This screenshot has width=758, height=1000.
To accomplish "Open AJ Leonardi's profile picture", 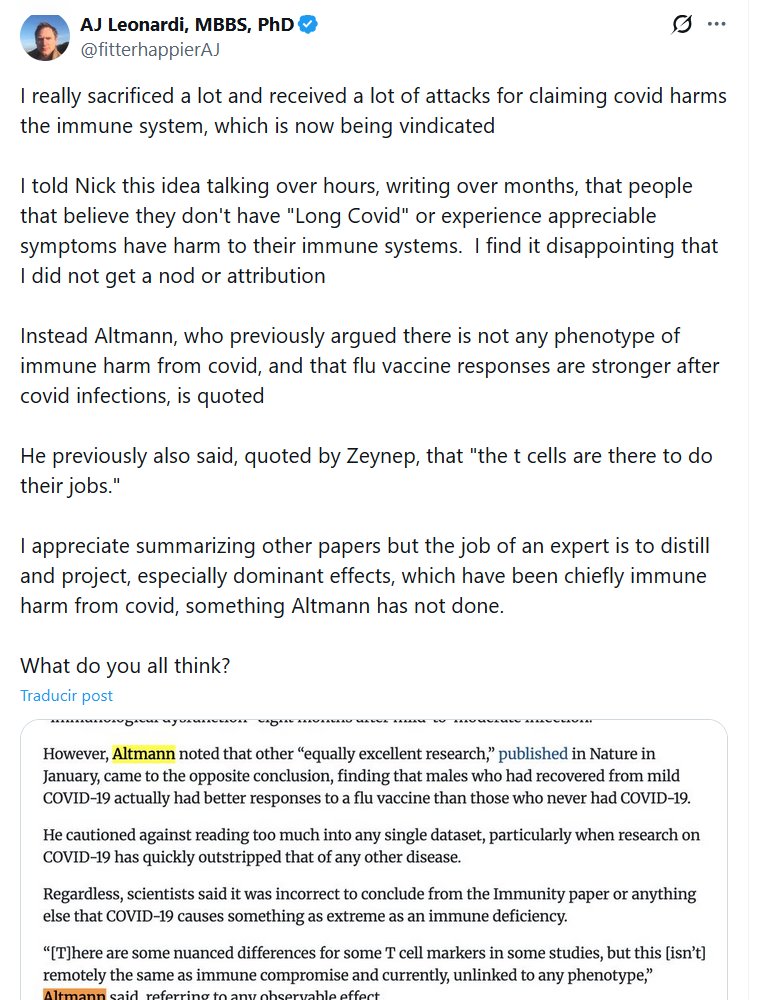I will [45, 37].
